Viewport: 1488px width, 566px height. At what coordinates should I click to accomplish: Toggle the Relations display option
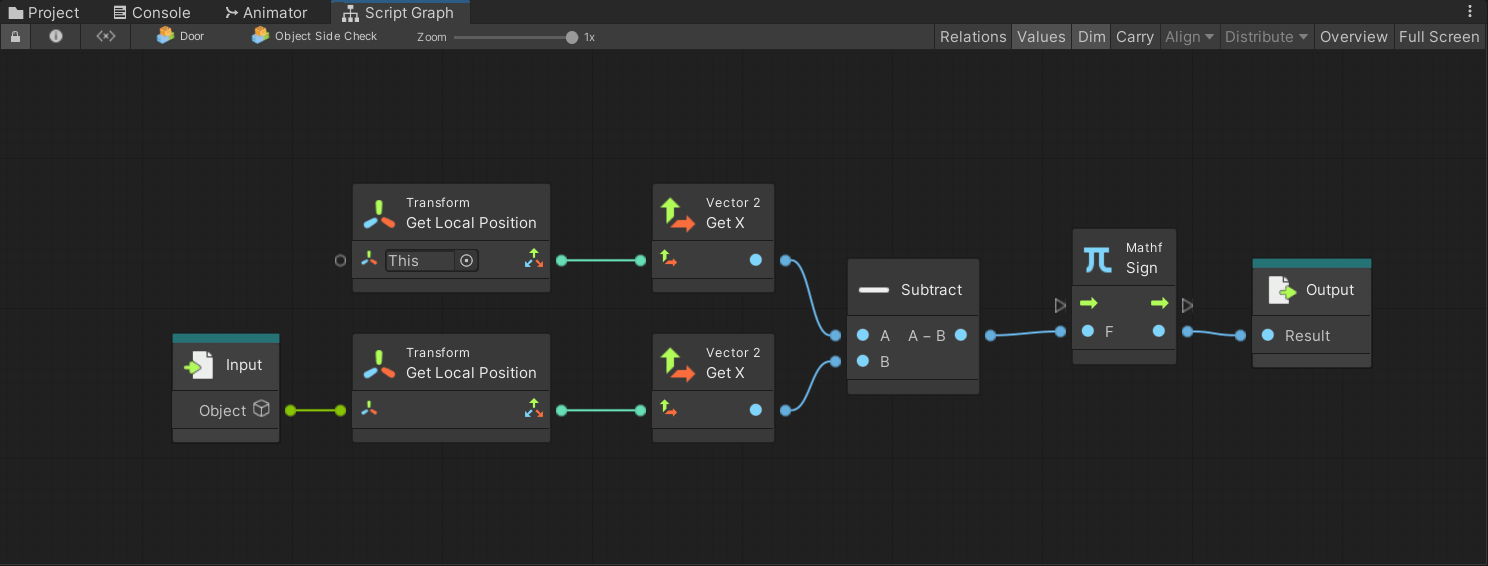pos(973,37)
